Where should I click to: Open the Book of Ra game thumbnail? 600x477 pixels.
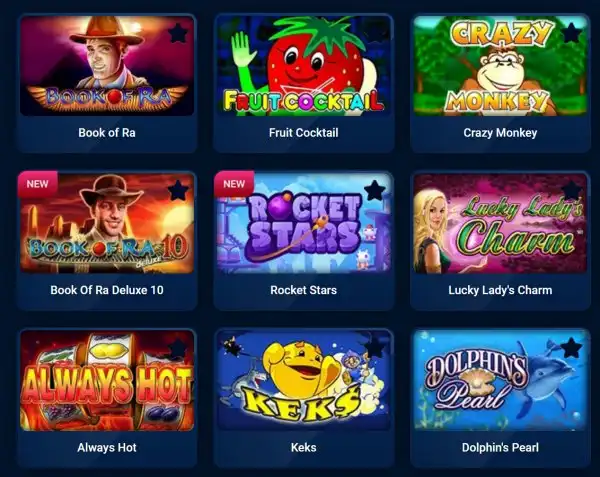107,66
